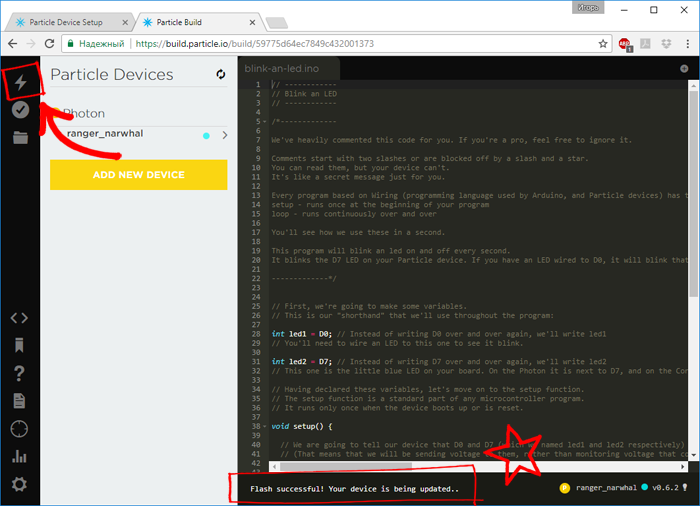Image resolution: width=700 pixels, height=506 pixels.
Task: Open the Console bar chart icon
Action: point(19,456)
